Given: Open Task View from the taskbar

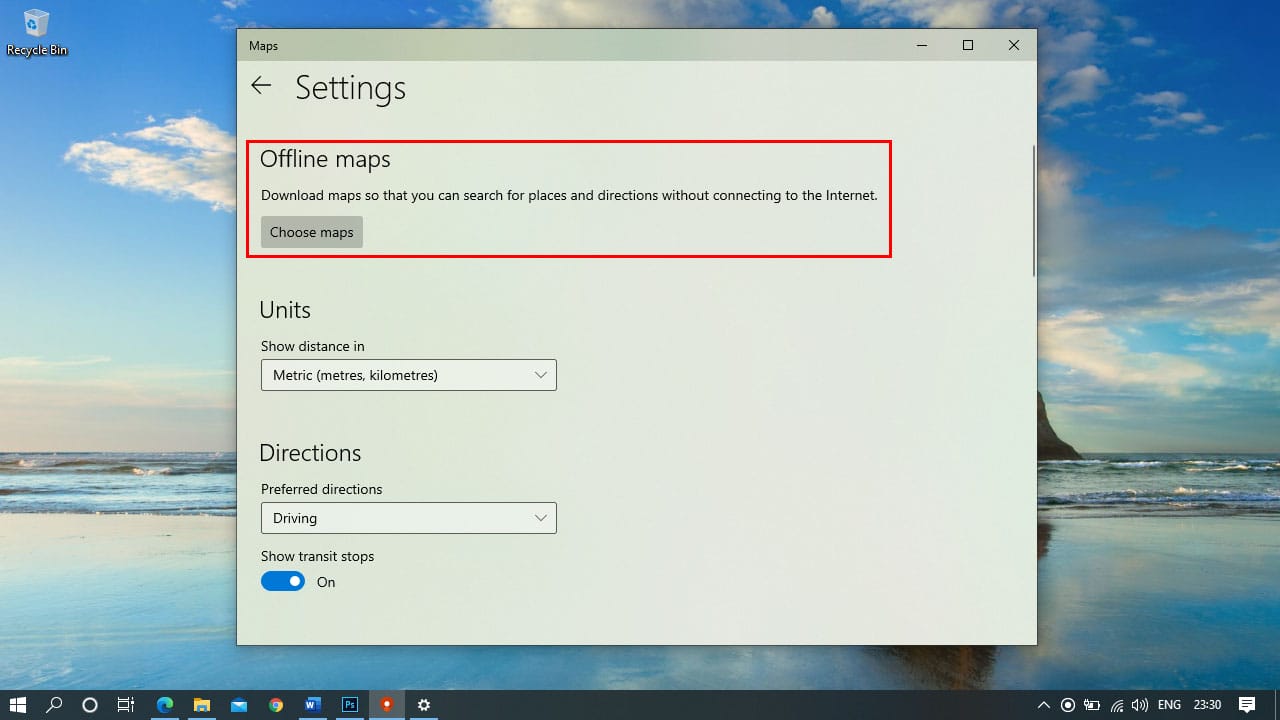Looking at the screenshot, I should pos(126,705).
